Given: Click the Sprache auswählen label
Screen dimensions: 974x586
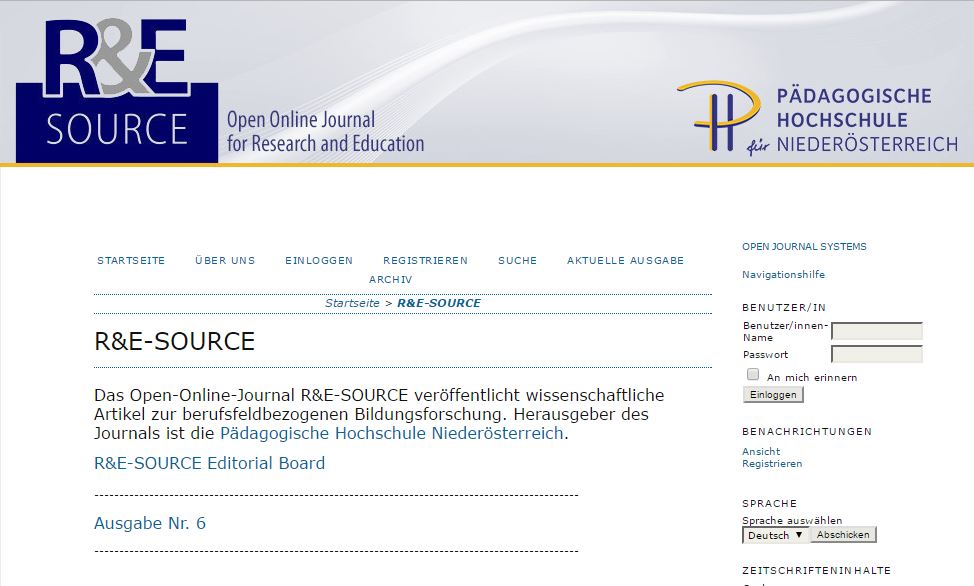Looking at the screenshot, I should click(792, 521).
